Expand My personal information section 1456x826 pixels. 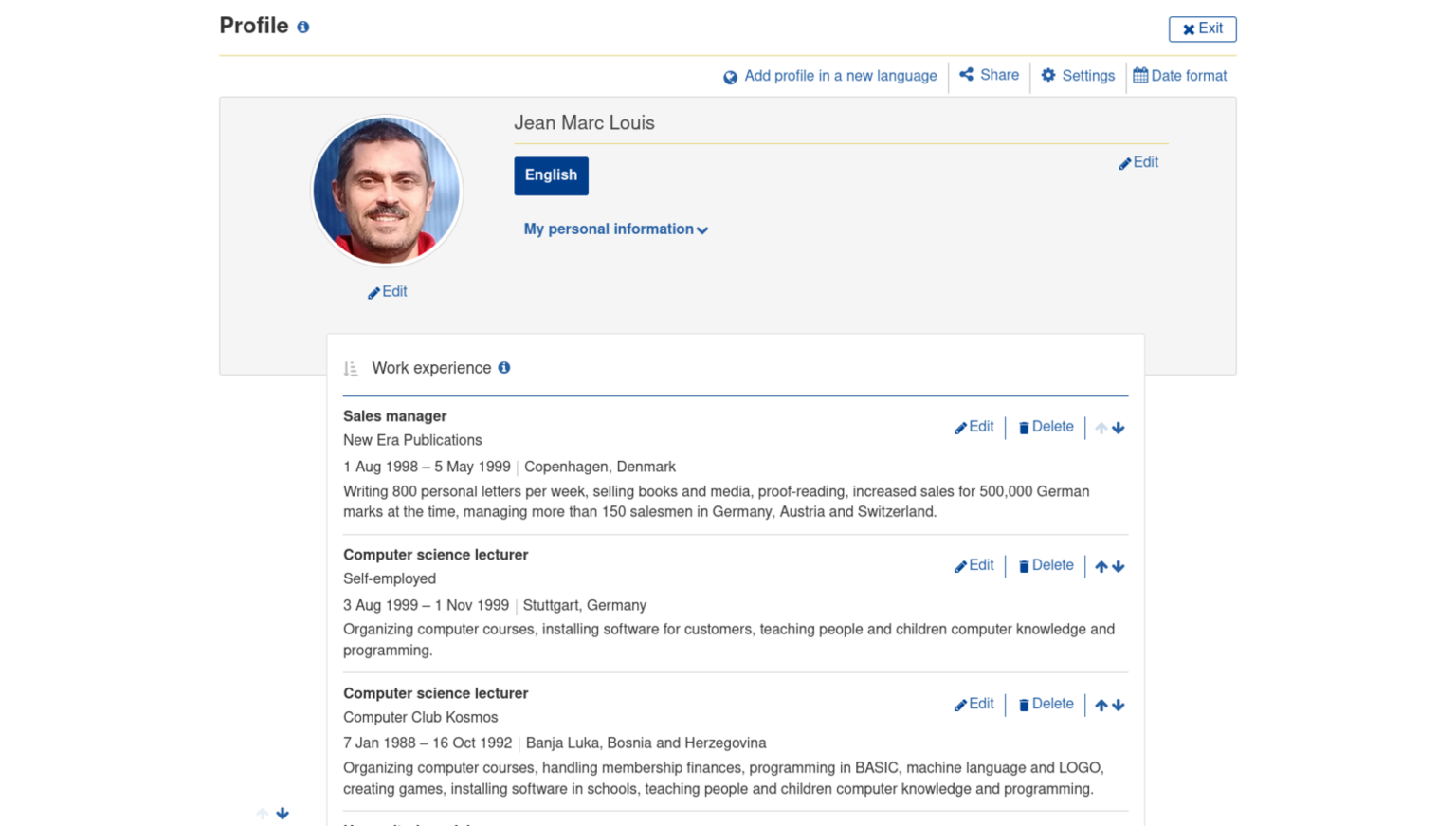615,229
